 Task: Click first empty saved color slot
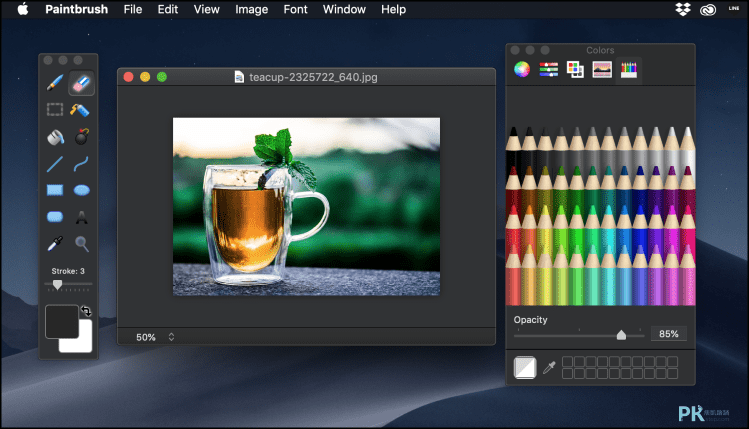(567, 362)
